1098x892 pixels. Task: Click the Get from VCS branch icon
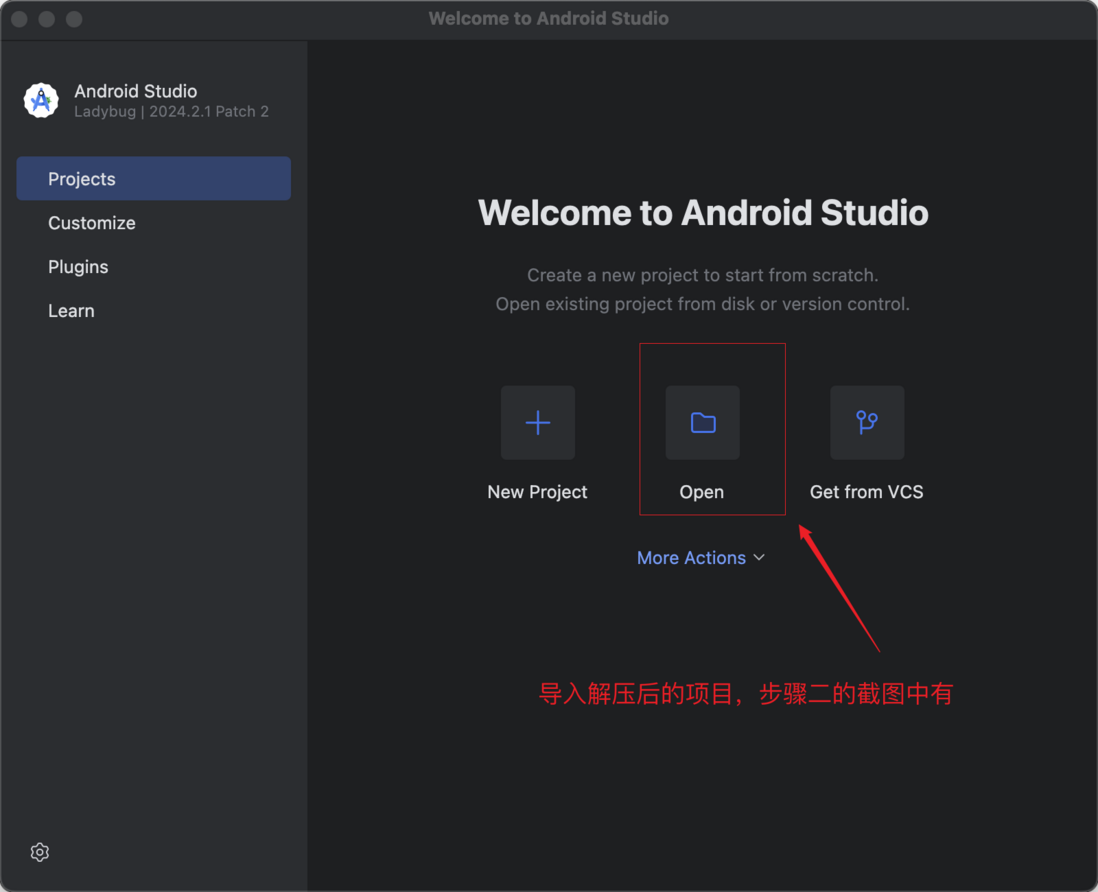[867, 423]
